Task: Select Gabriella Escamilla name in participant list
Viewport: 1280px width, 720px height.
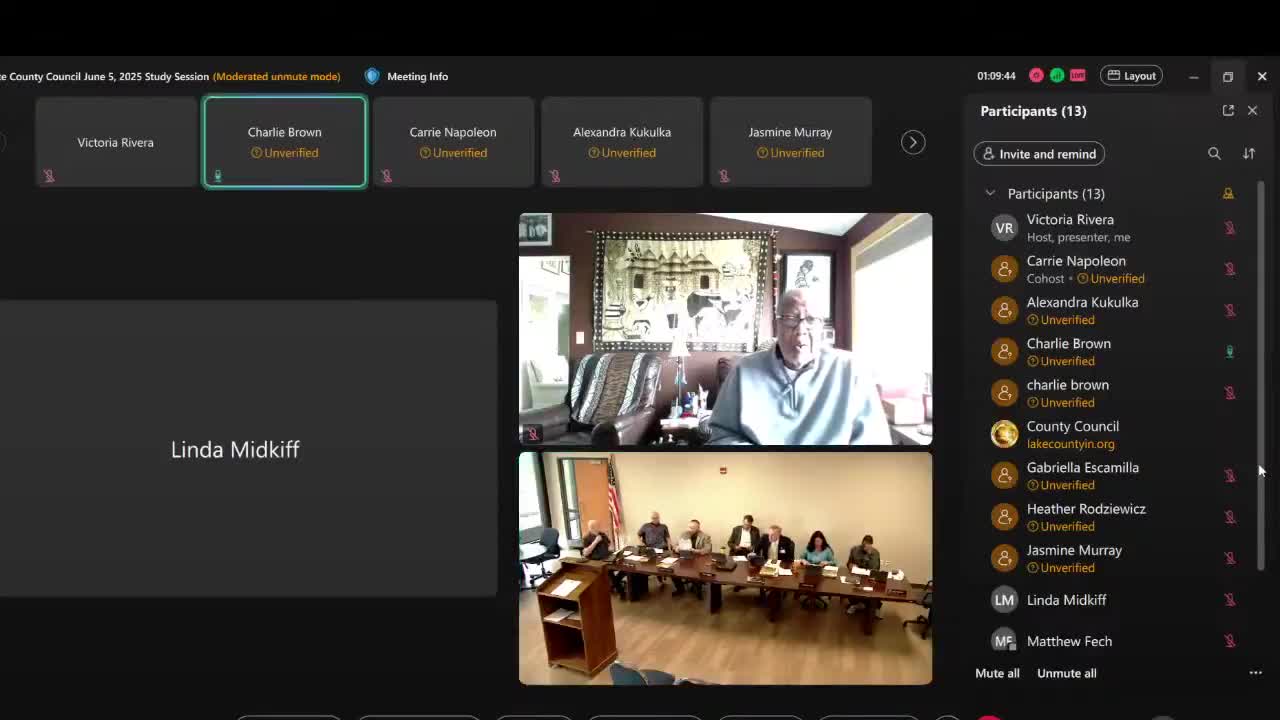Action: 1082,468
